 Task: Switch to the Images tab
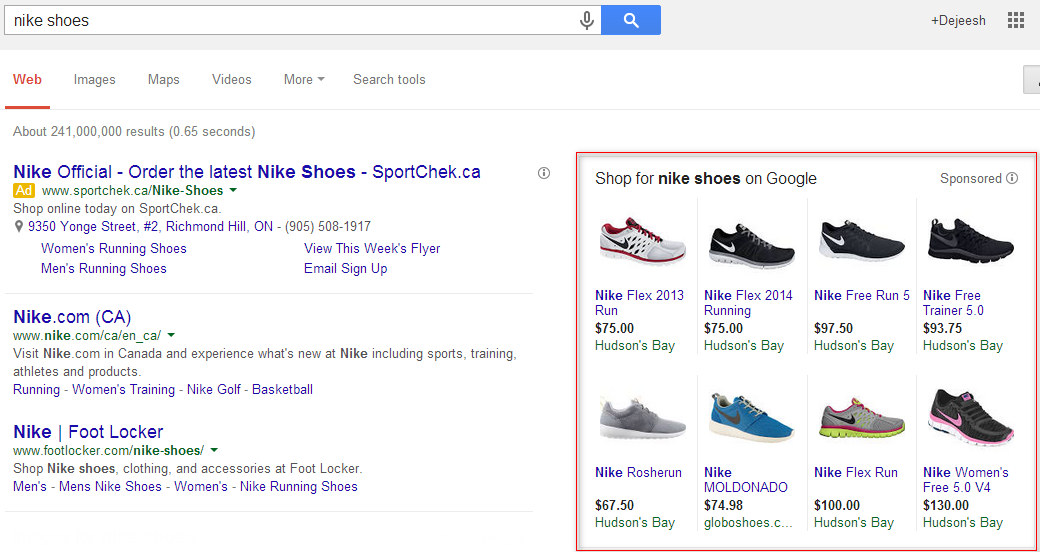94,80
